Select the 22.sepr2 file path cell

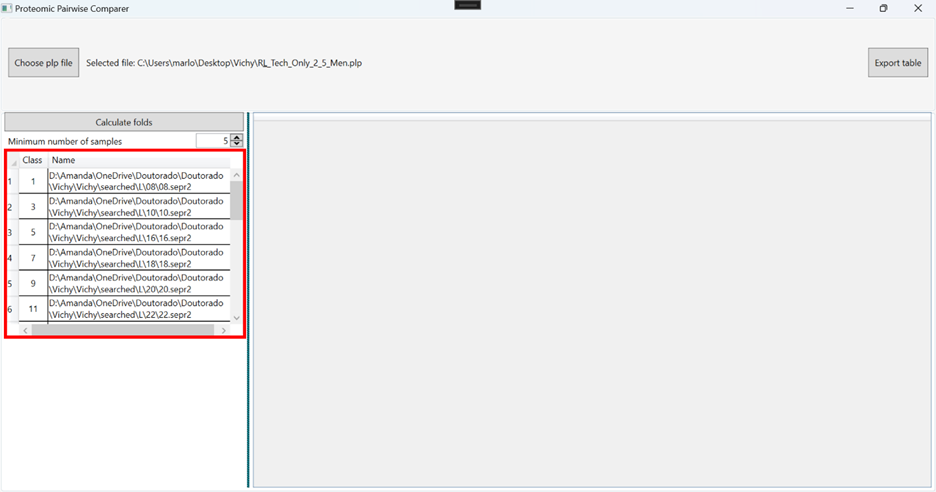[138, 309]
